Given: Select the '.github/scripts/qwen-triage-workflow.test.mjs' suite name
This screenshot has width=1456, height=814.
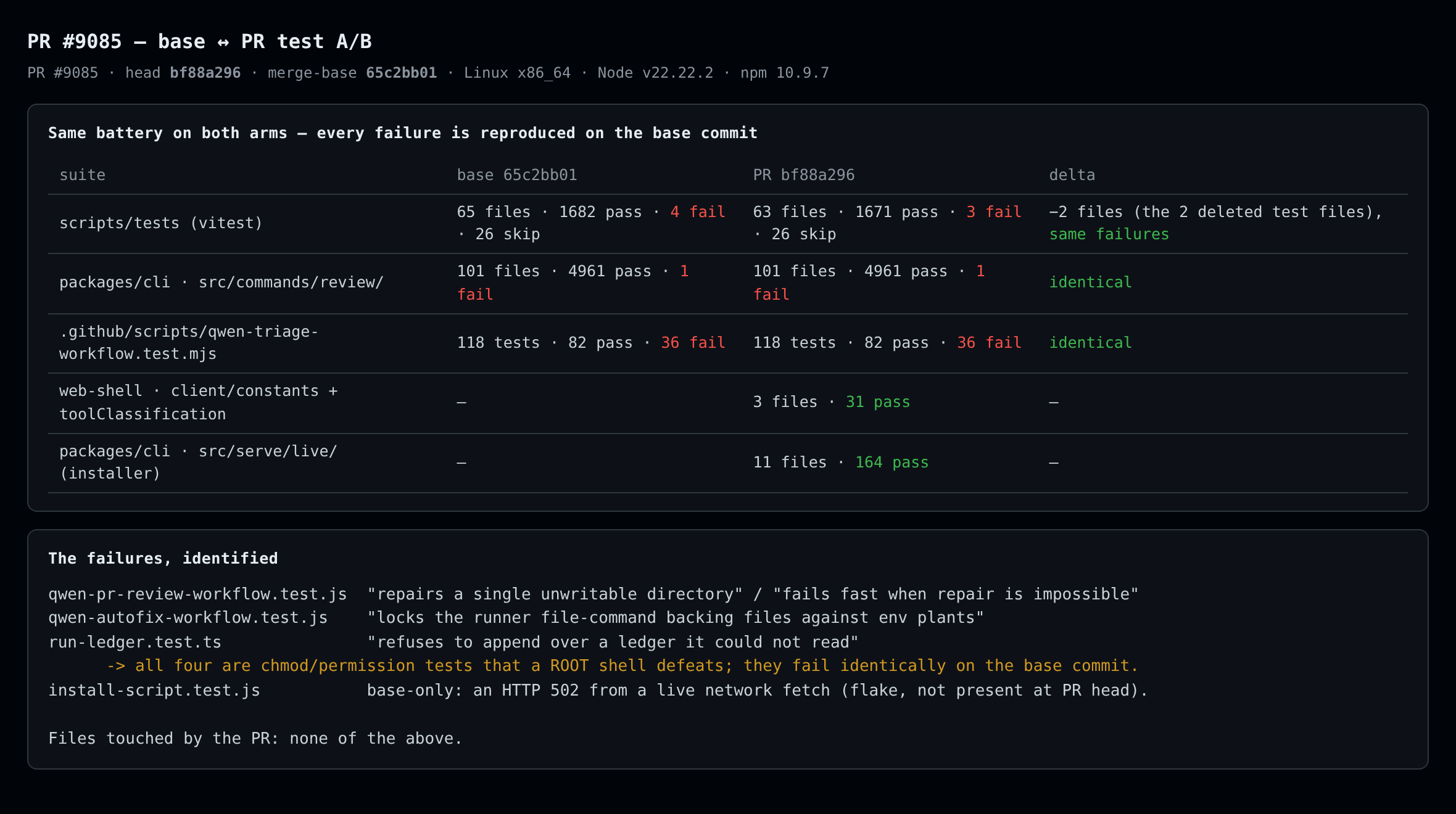Looking at the screenshot, I should click(189, 343).
